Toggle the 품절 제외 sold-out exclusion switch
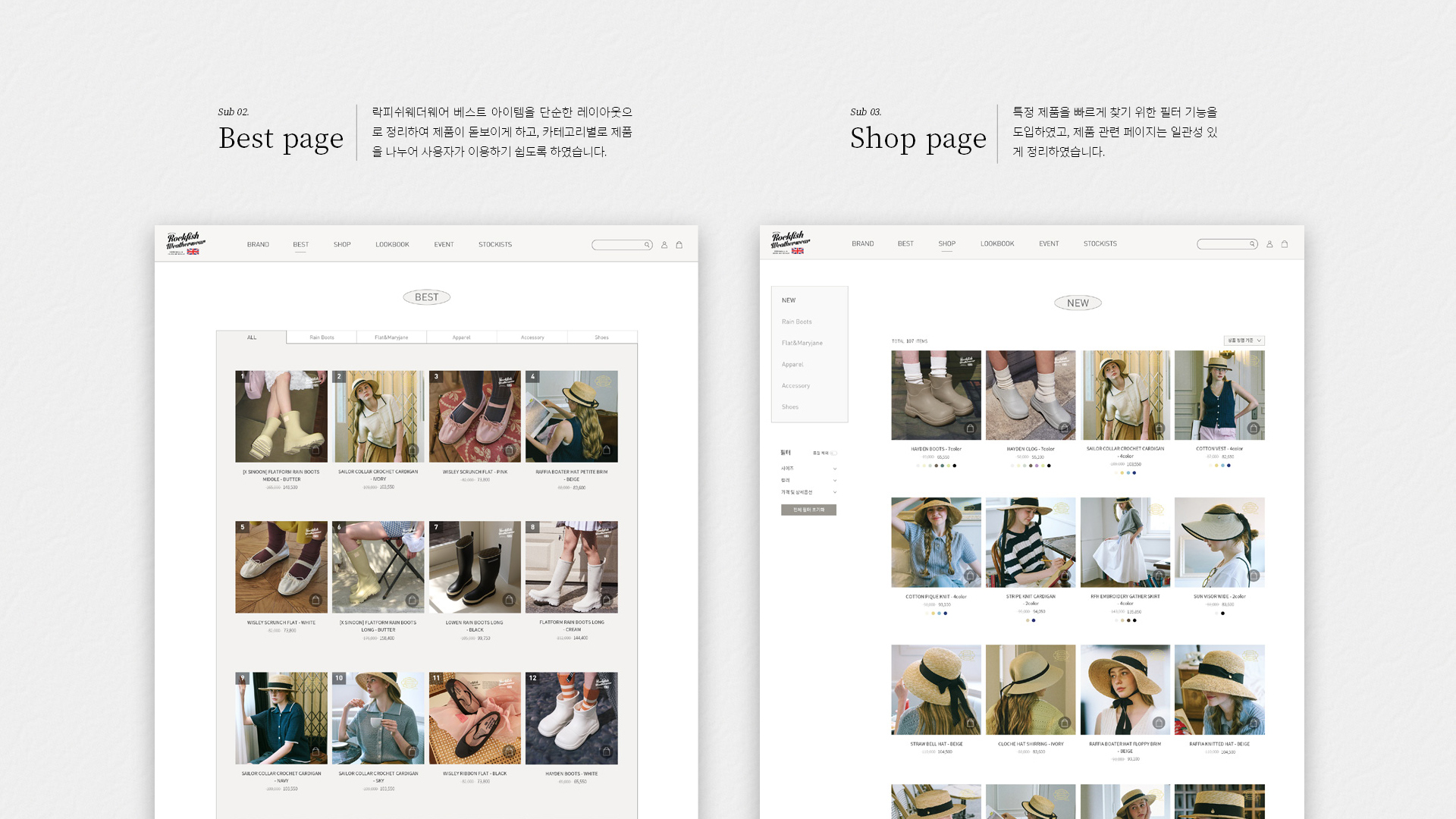The height and width of the screenshot is (819, 1456). (x=833, y=453)
